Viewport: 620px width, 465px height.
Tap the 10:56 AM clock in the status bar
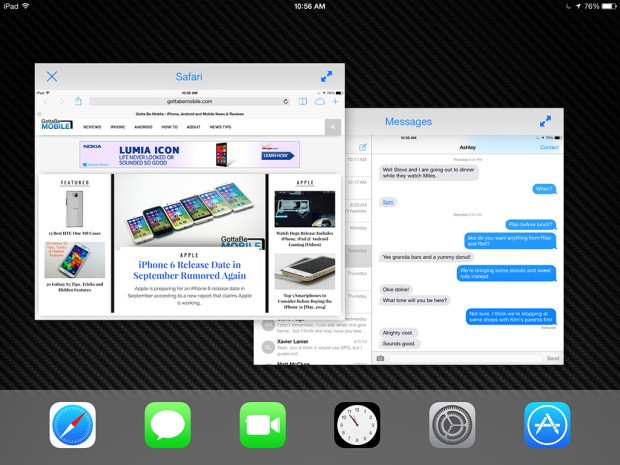point(310,6)
